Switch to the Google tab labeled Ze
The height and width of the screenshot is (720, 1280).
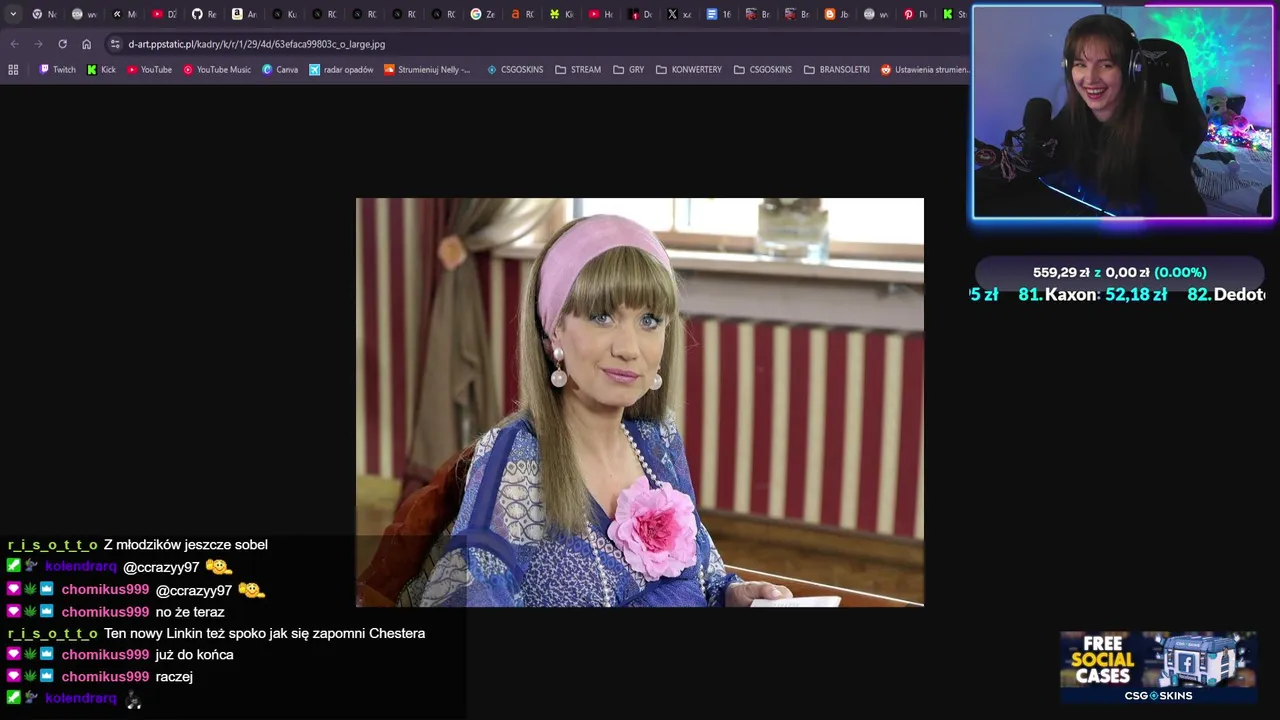483,14
